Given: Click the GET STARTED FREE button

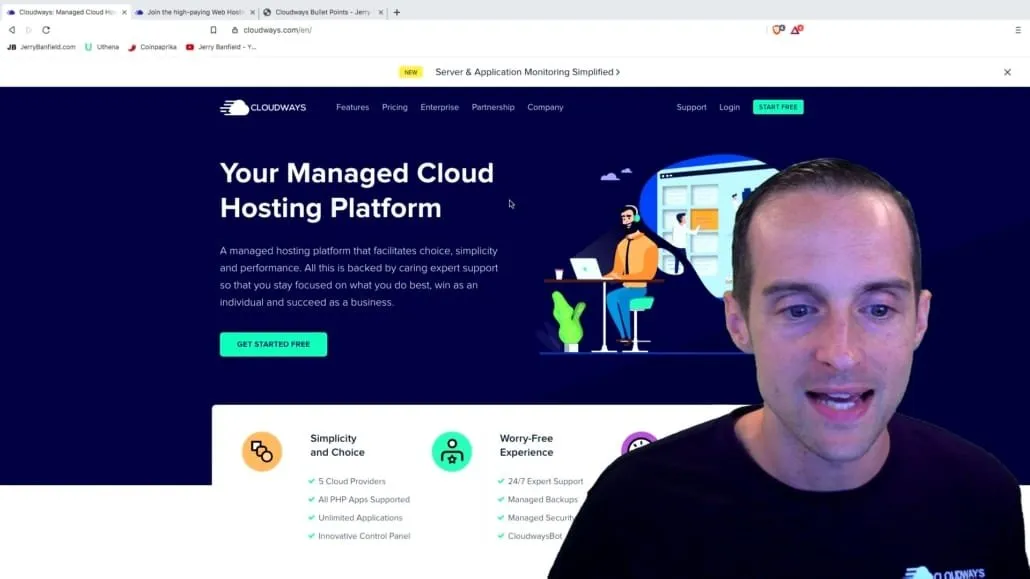Looking at the screenshot, I should click(x=273, y=344).
